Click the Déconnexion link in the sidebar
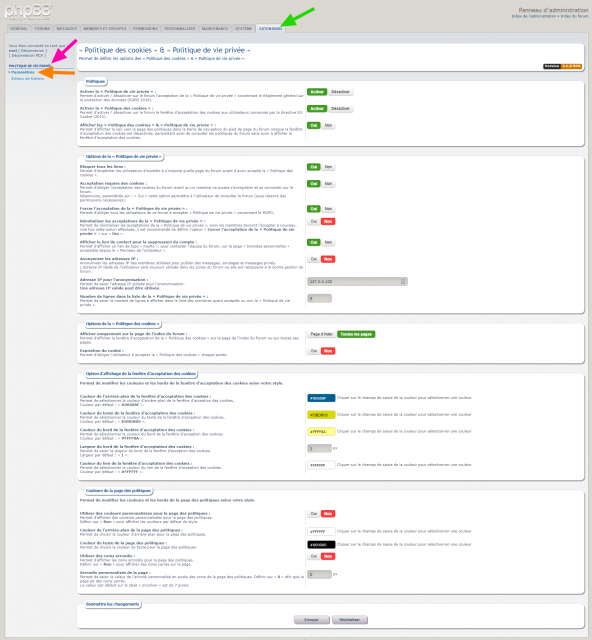Image resolution: width=592 pixels, height=640 pixels. point(32,51)
